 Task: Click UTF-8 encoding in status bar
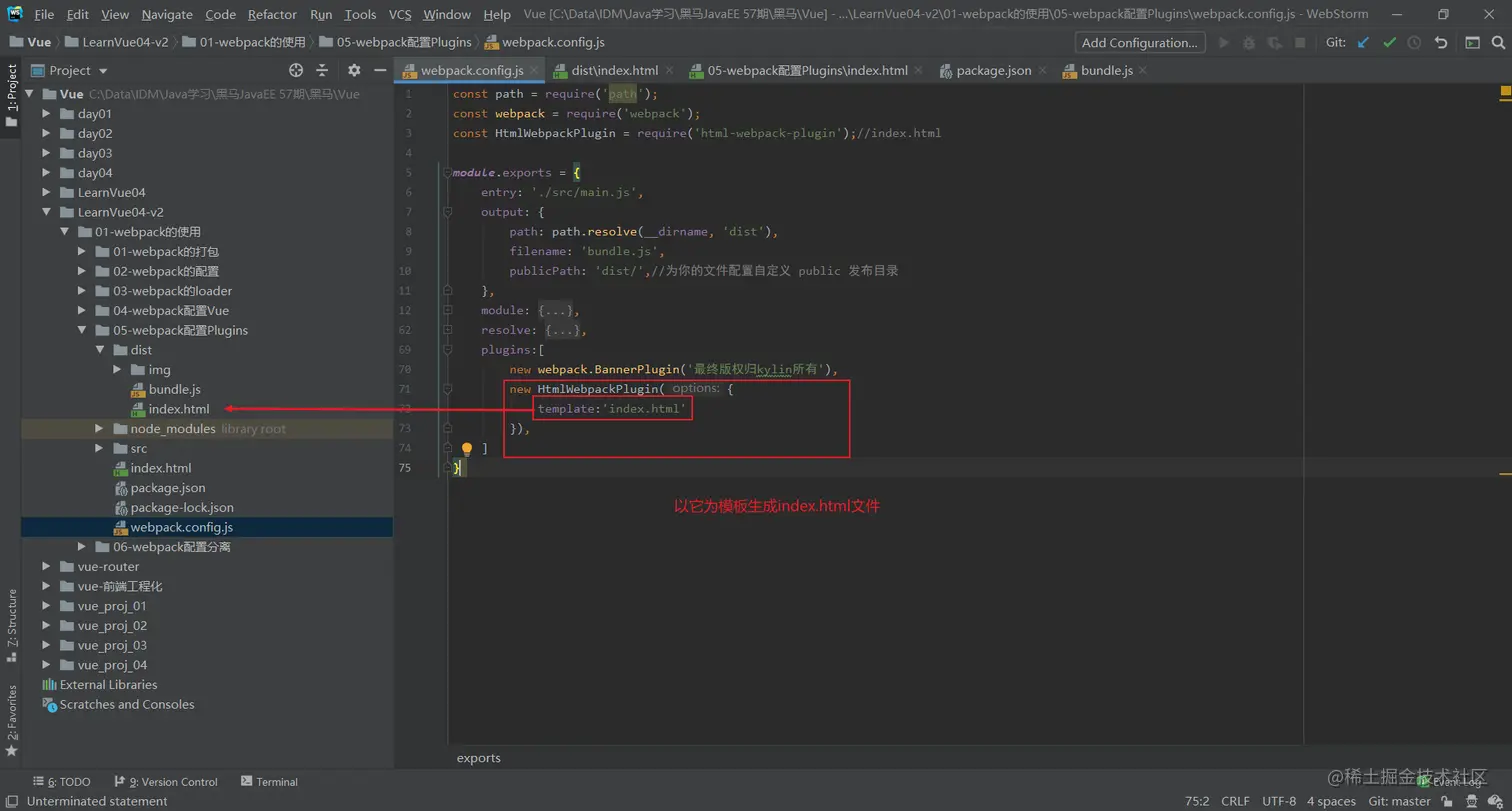click(1279, 801)
